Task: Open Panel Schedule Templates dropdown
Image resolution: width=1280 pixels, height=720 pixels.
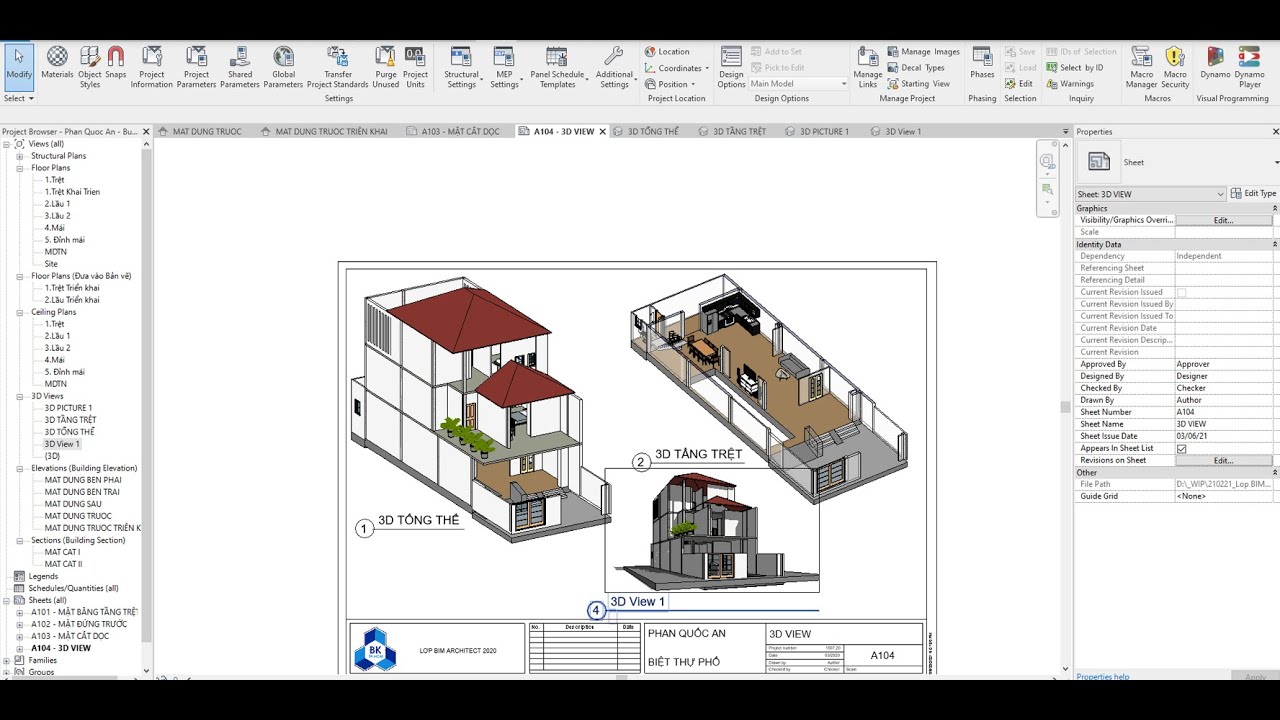Action: tap(557, 66)
